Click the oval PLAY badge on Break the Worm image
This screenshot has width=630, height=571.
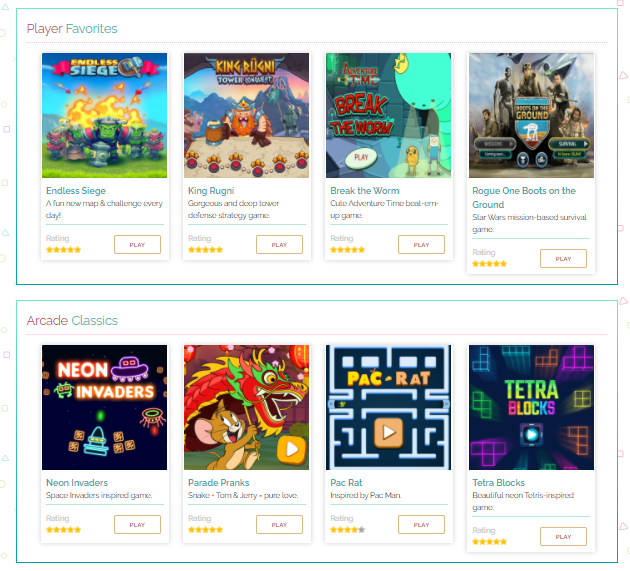click(x=361, y=158)
